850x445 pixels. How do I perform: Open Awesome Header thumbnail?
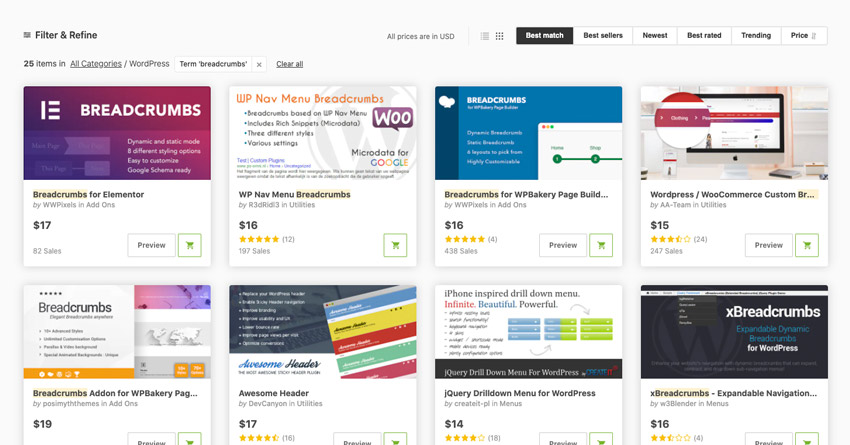coord(323,332)
